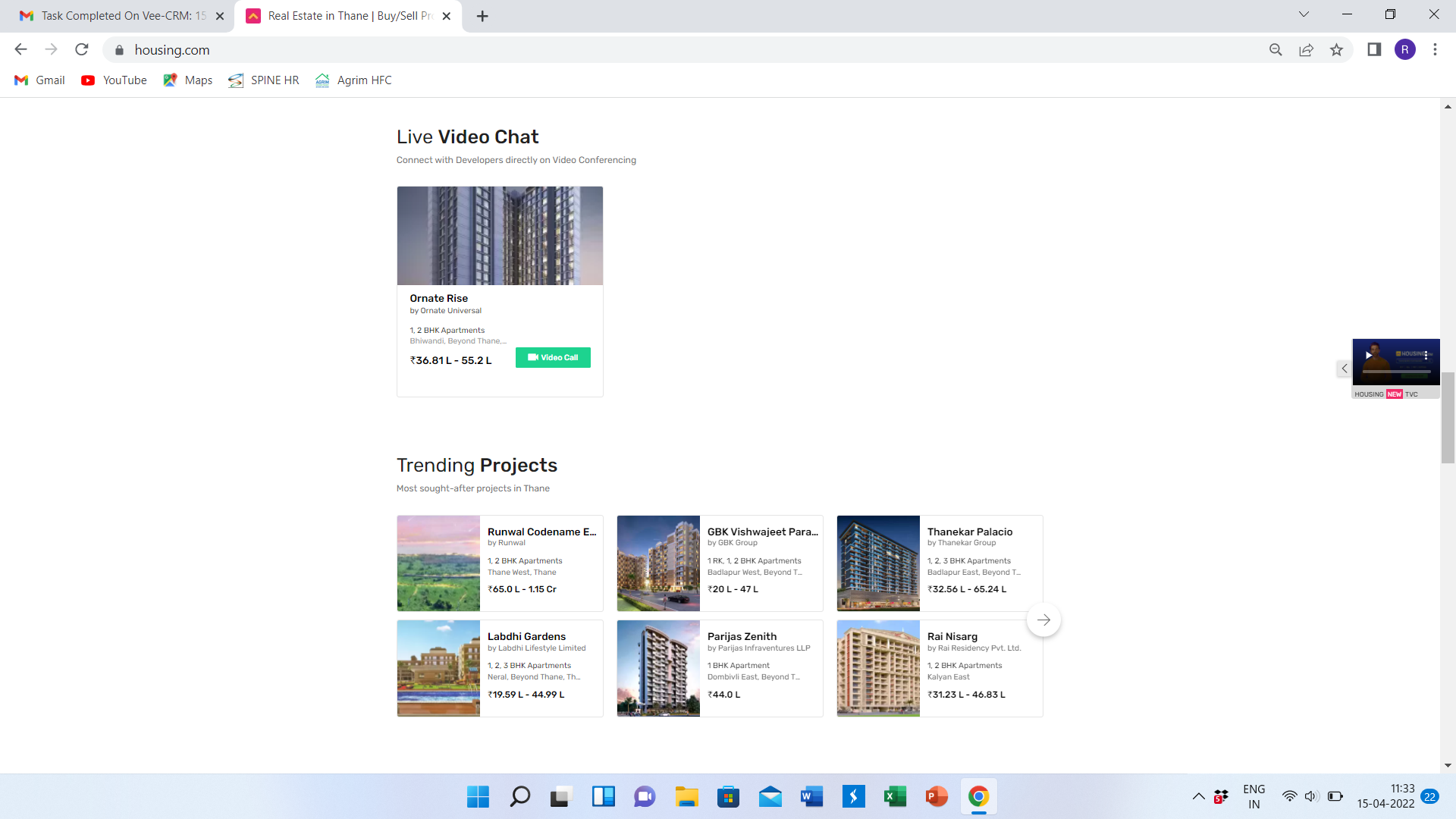Open the Teams Chat taskbar icon
The width and height of the screenshot is (1456, 819).
click(645, 797)
